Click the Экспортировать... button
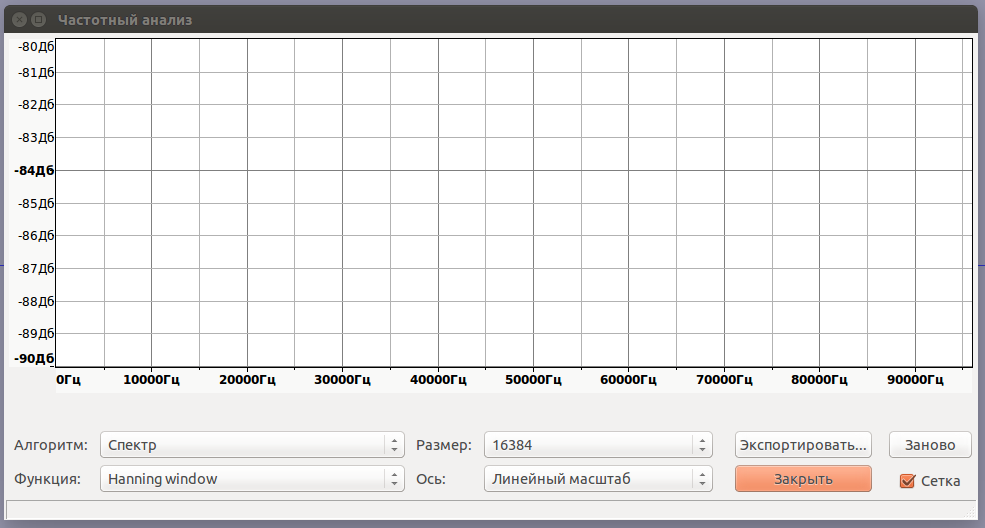985x528 pixels. [x=803, y=445]
